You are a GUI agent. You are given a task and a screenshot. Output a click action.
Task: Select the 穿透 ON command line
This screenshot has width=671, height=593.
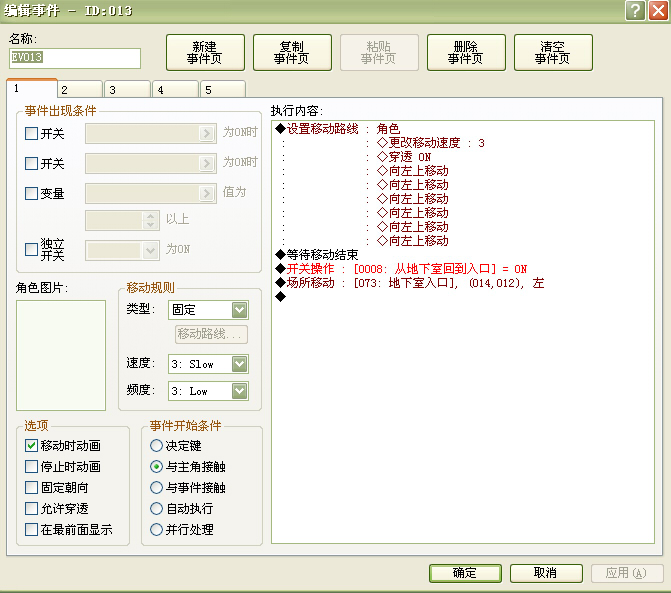[x=404, y=157]
